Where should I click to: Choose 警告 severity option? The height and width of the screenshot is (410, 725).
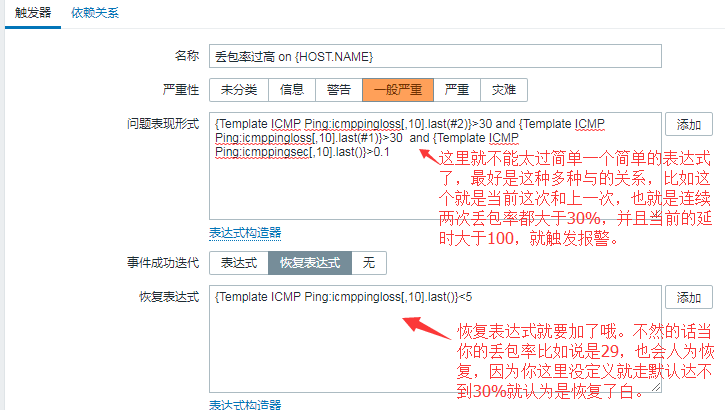tap(339, 90)
